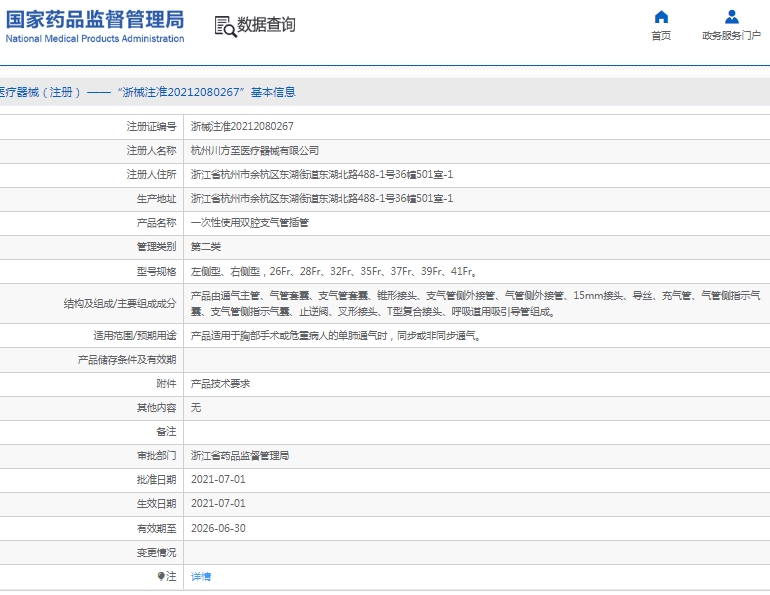Click the 基本信息 page heading

[273, 92]
